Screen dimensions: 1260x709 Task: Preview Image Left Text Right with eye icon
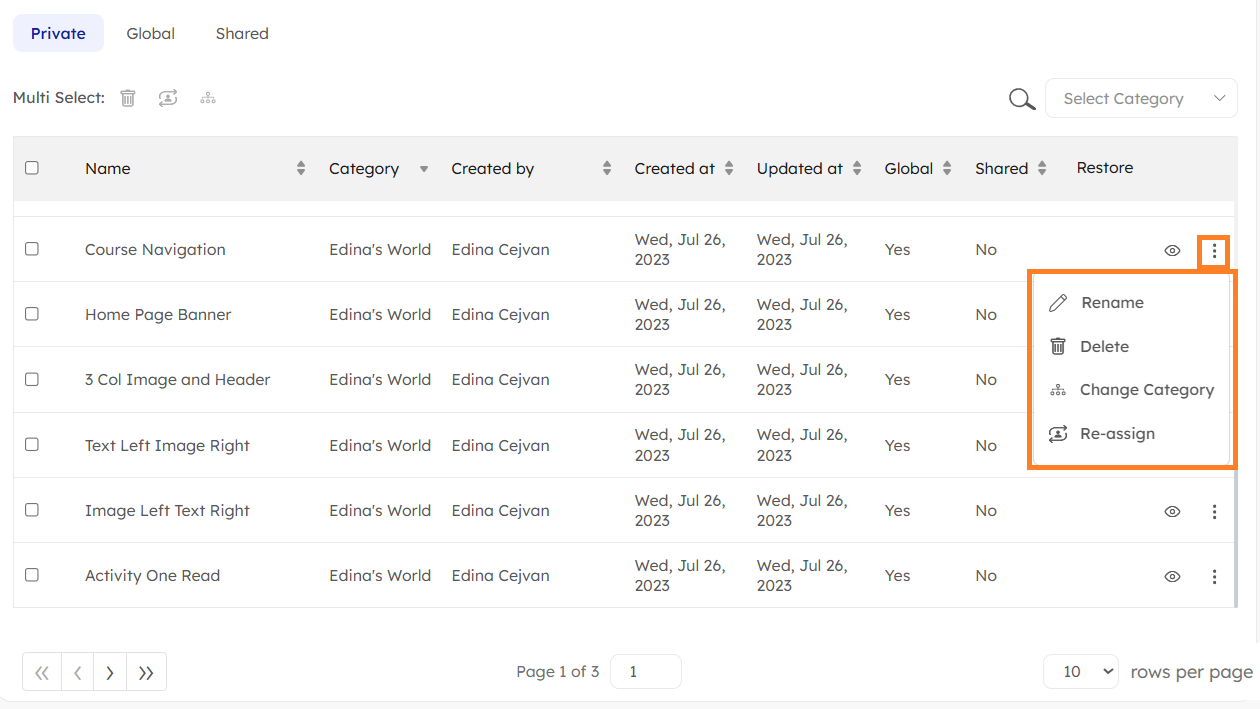pos(1173,512)
